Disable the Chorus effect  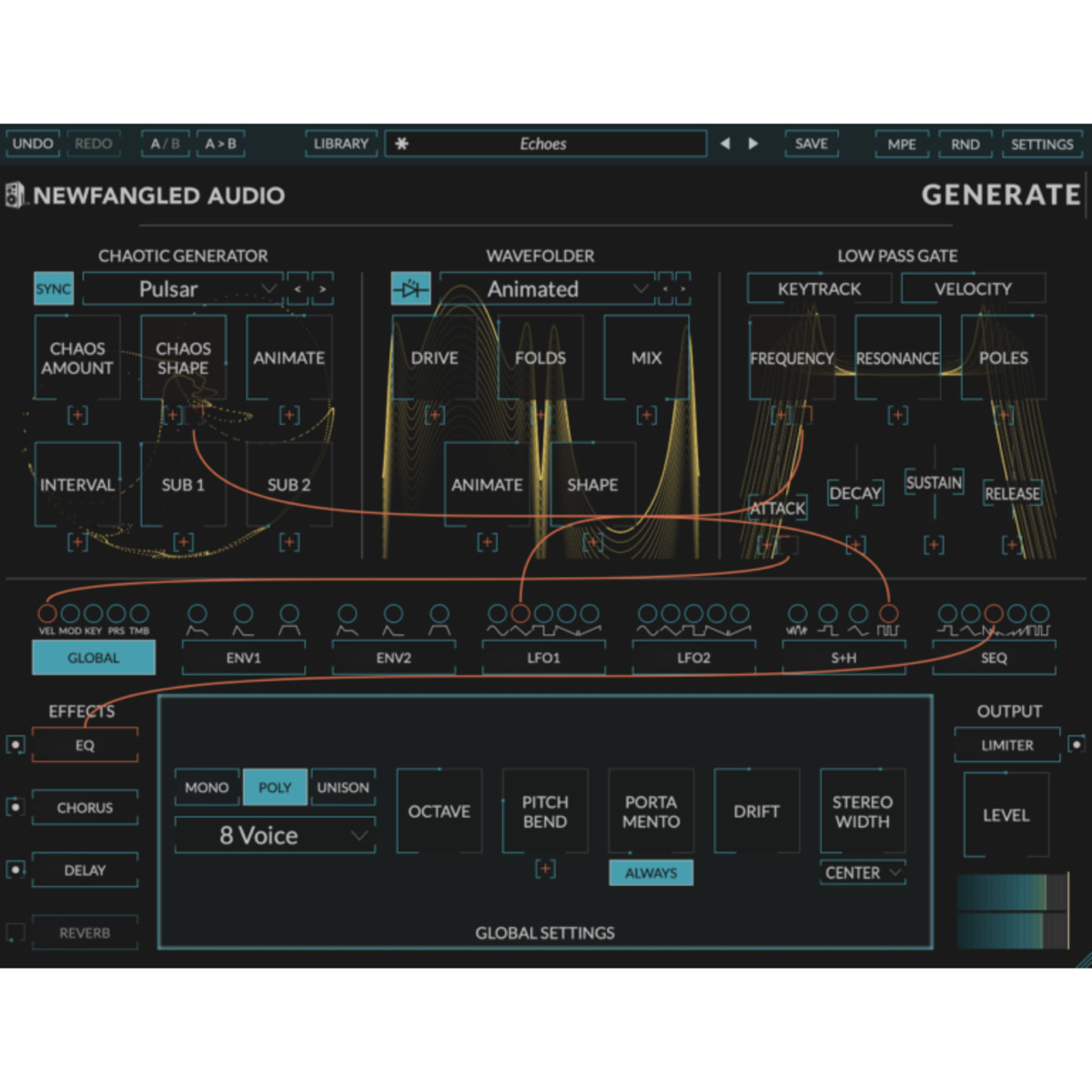click(15, 807)
